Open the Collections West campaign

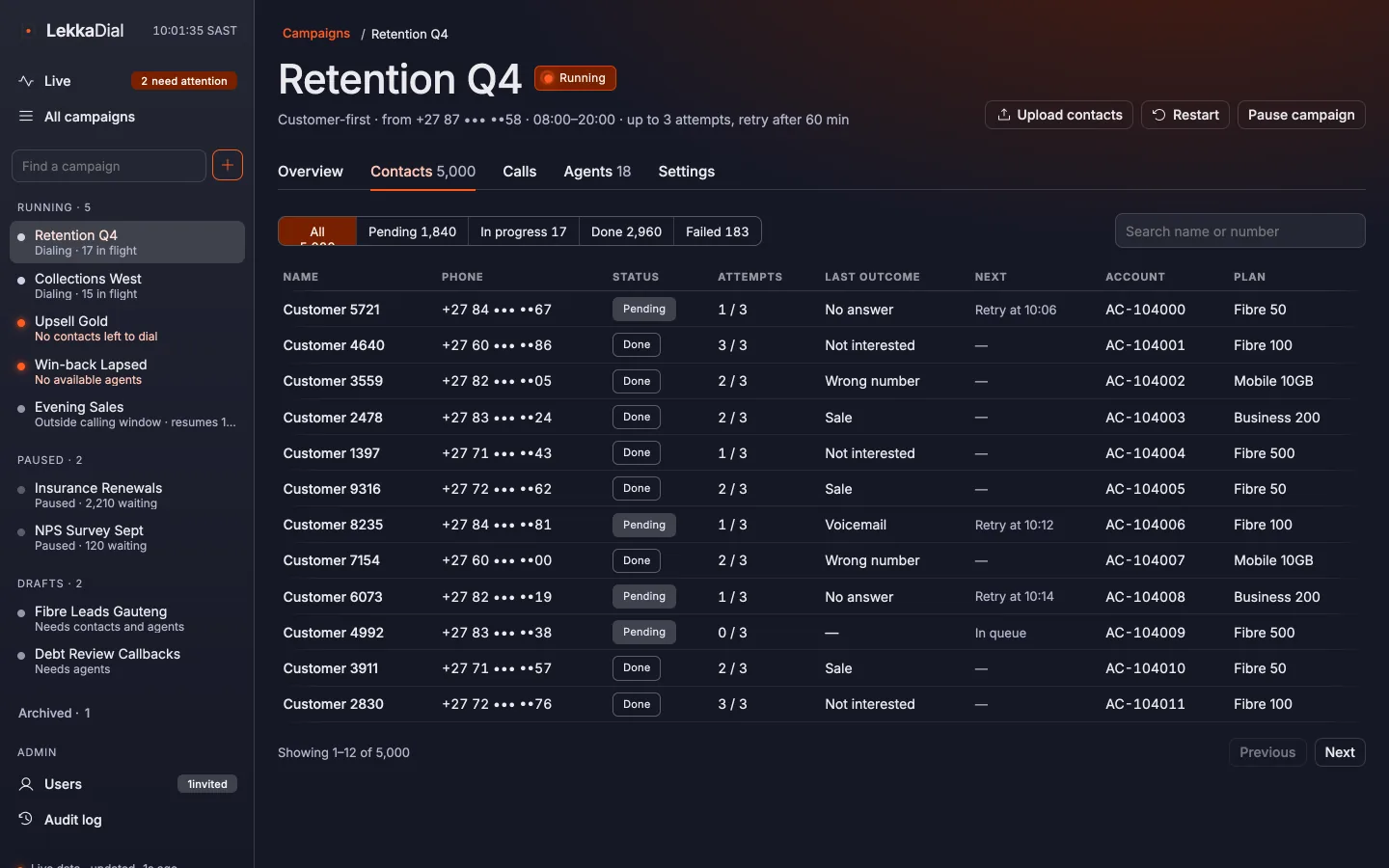point(127,285)
